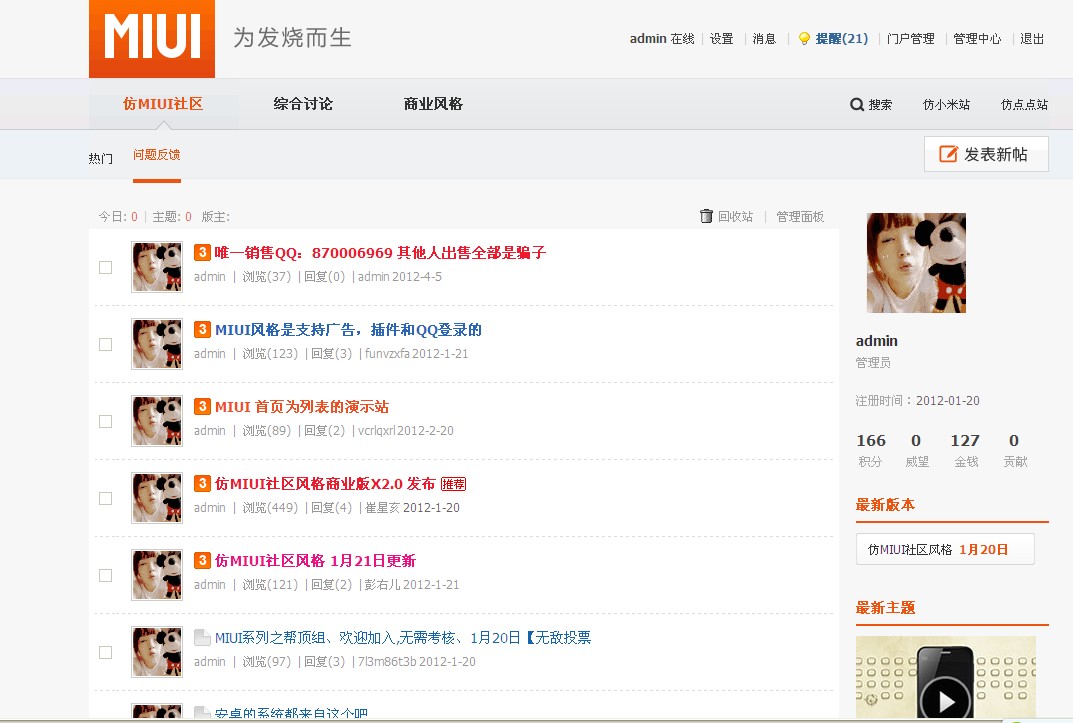Open thread 仿MIUI社区风格商业版X2.0 发布
Viewport: 1073px width, 723px height.
click(325, 484)
